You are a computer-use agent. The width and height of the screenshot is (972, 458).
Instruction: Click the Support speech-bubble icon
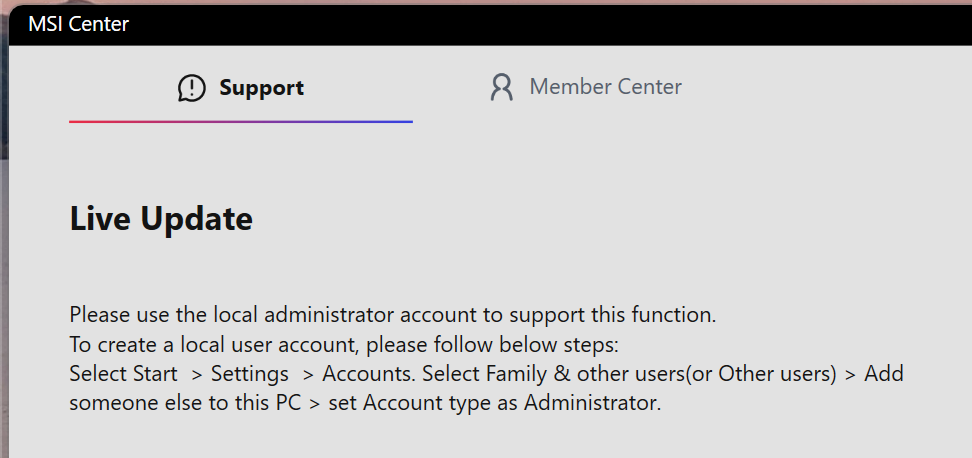coord(191,88)
